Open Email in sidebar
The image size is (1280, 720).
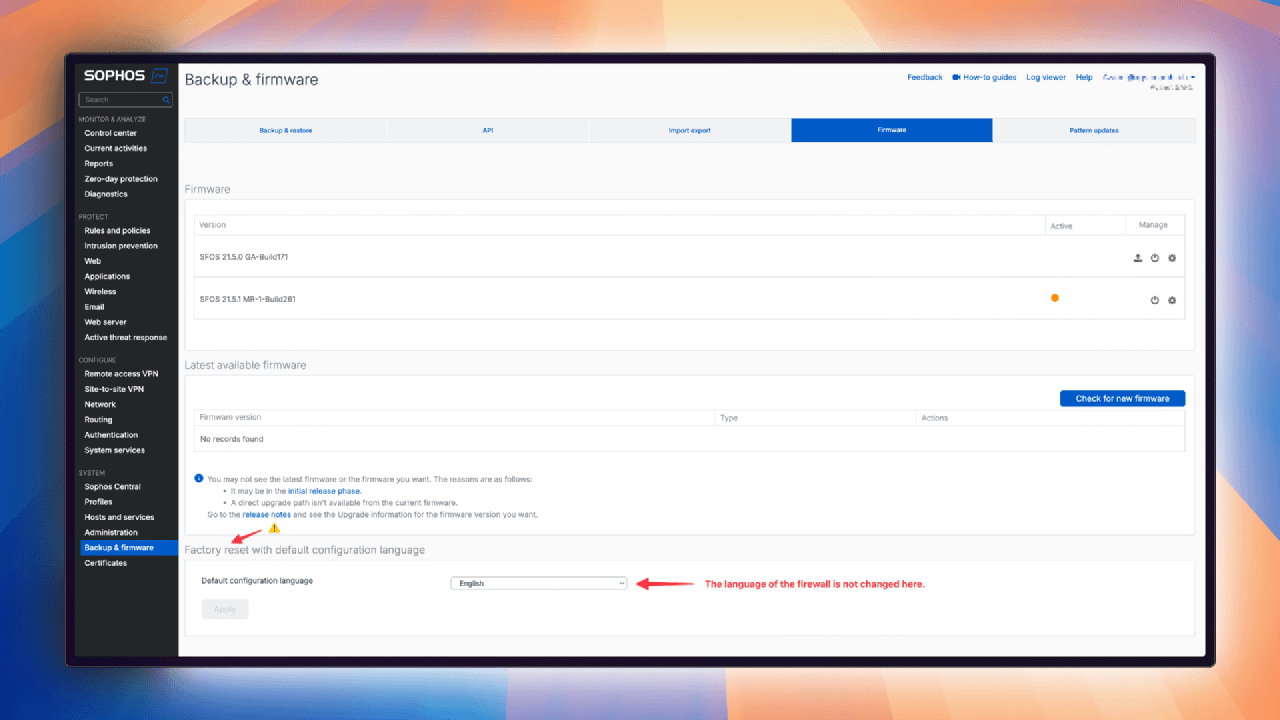tap(94, 307)
